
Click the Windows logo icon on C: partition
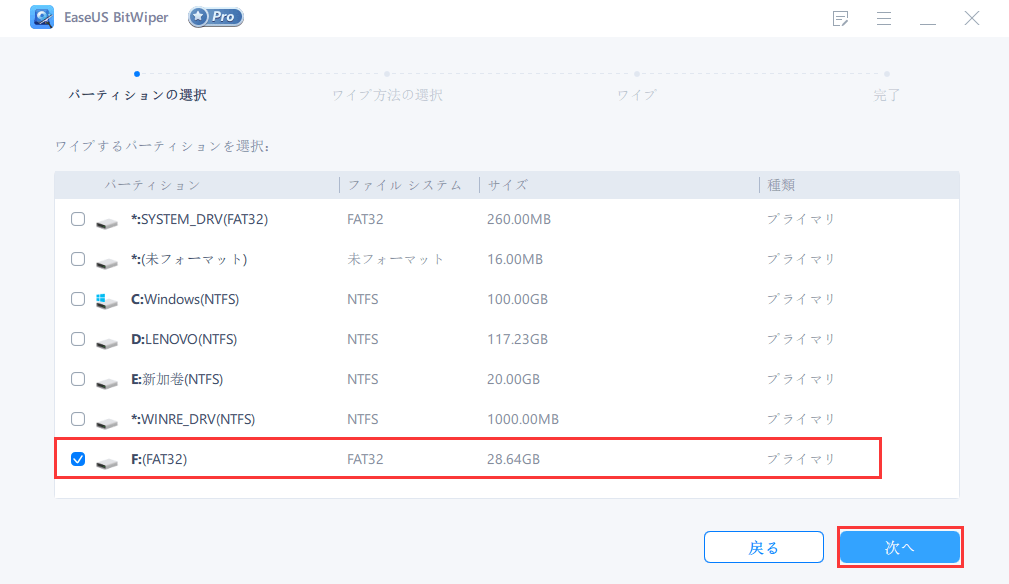pyautogui.click(x=106, y=300)
